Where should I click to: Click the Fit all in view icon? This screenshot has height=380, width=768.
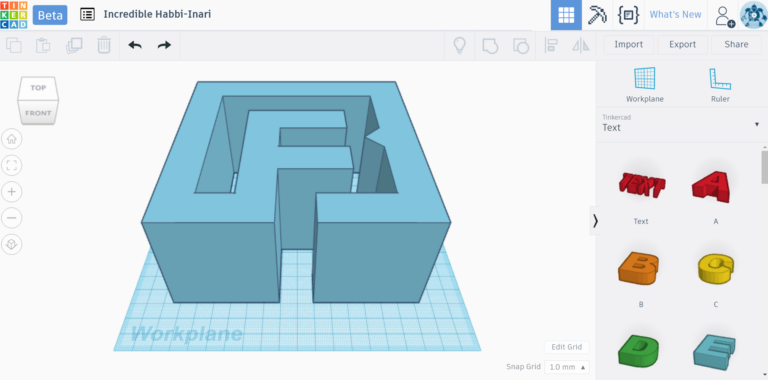click(12, 166)
